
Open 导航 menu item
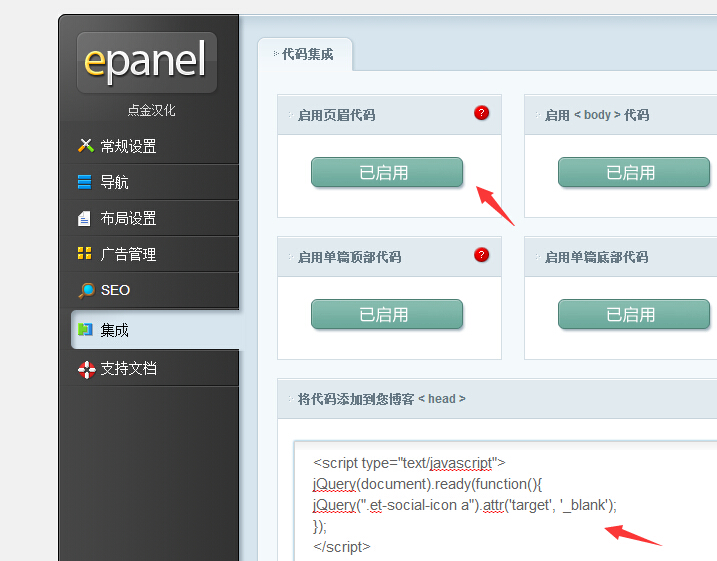pos(150,182)
